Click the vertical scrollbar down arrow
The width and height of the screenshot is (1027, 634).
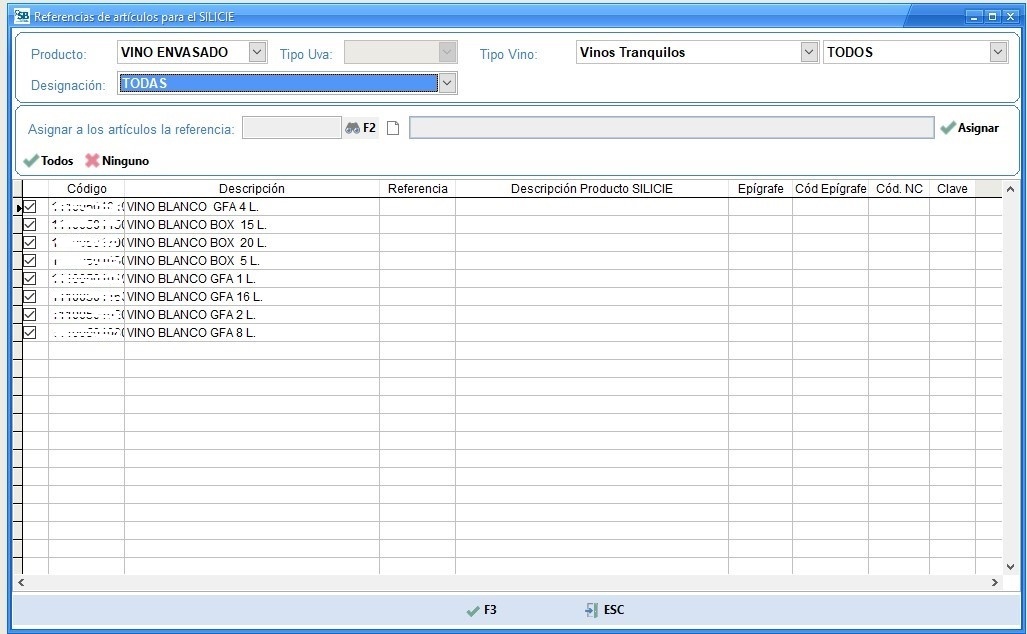click(1010, 567)
